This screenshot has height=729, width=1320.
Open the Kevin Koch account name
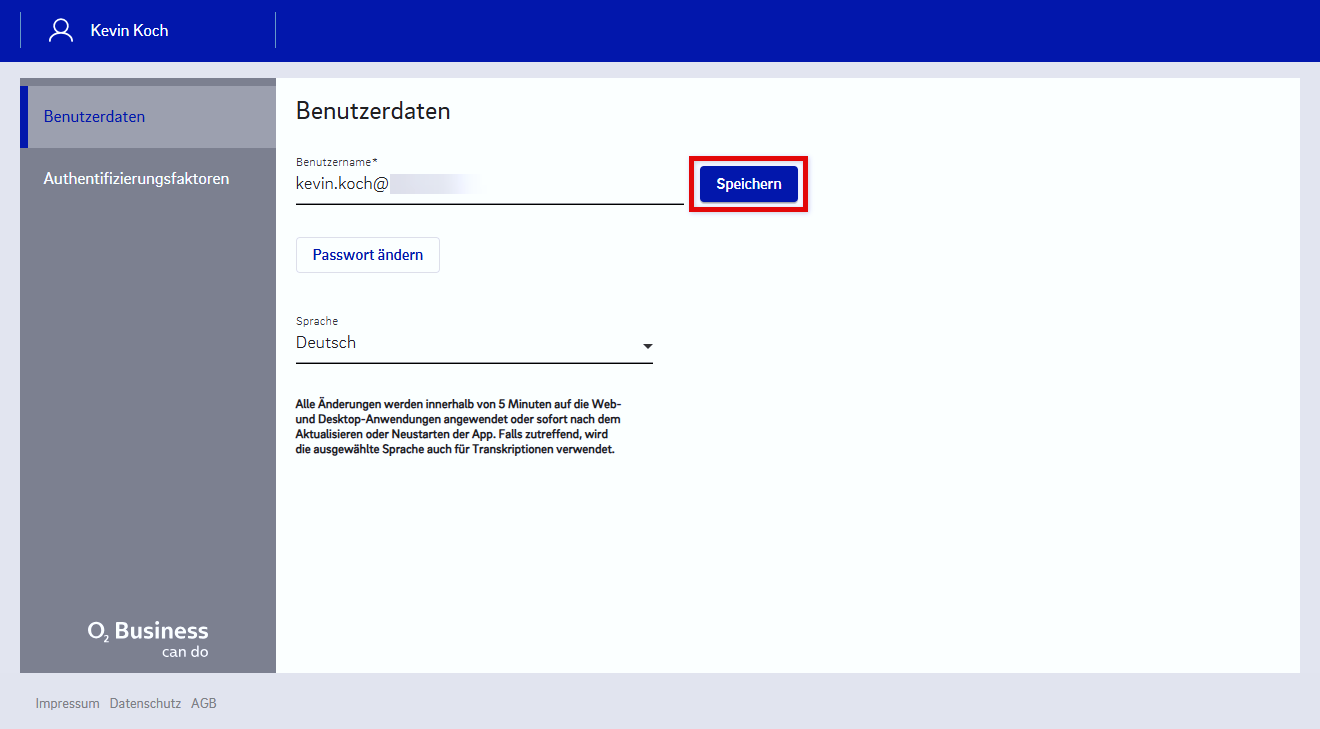point(129,31)
